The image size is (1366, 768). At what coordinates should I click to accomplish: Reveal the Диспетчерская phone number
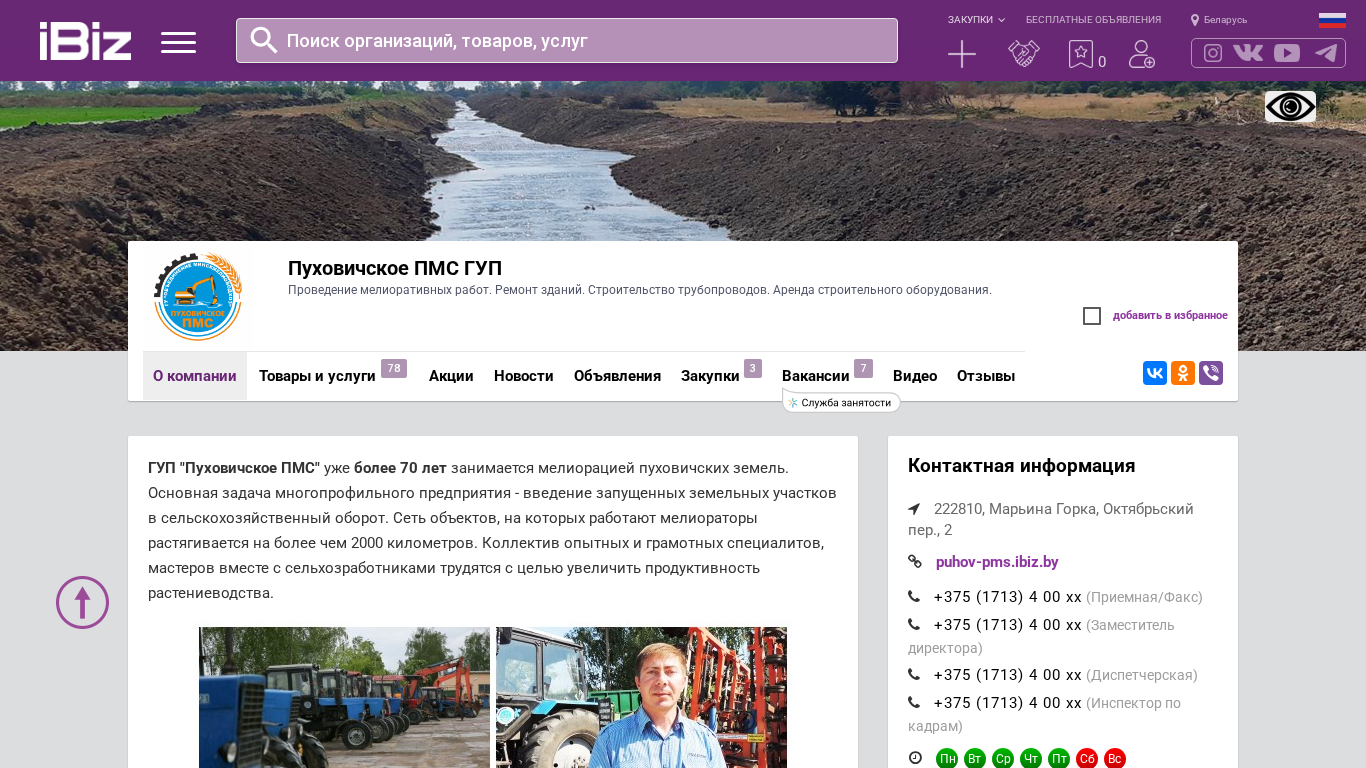pyautogui.click(x=1008, y=675)
